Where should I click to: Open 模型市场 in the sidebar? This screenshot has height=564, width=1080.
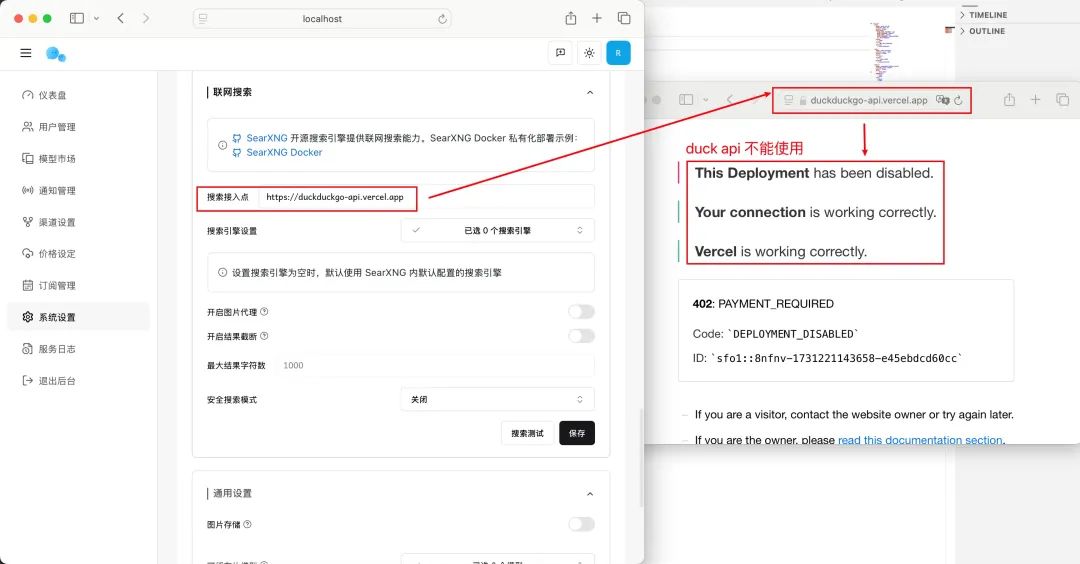click(78, 158)
